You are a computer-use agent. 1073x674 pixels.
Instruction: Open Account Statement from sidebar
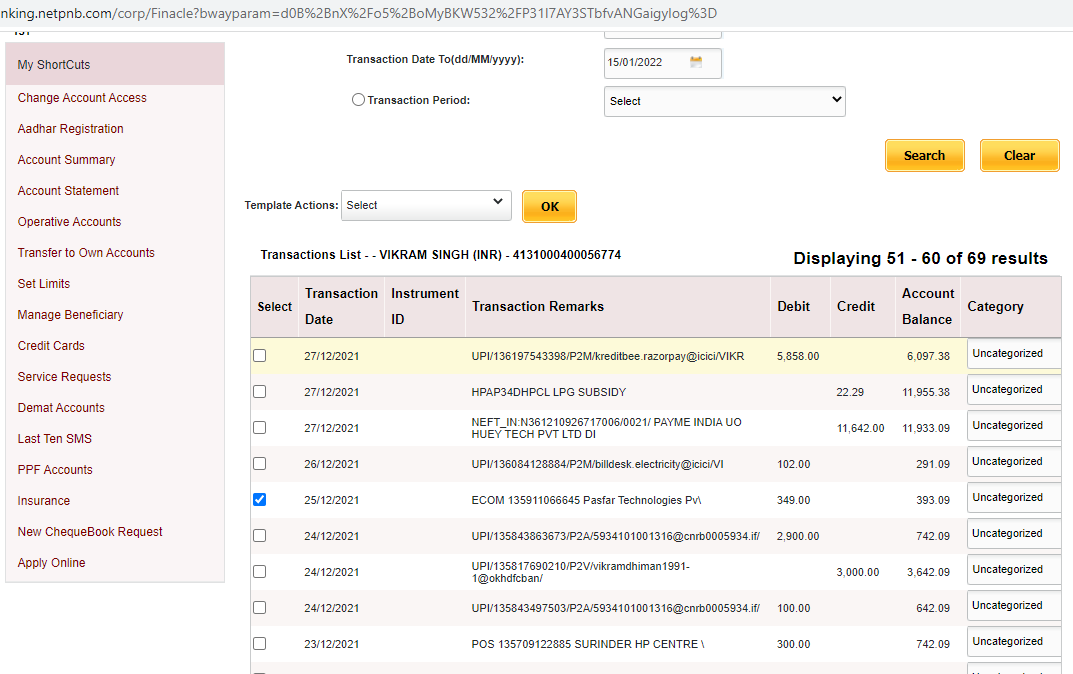point(68,191)
